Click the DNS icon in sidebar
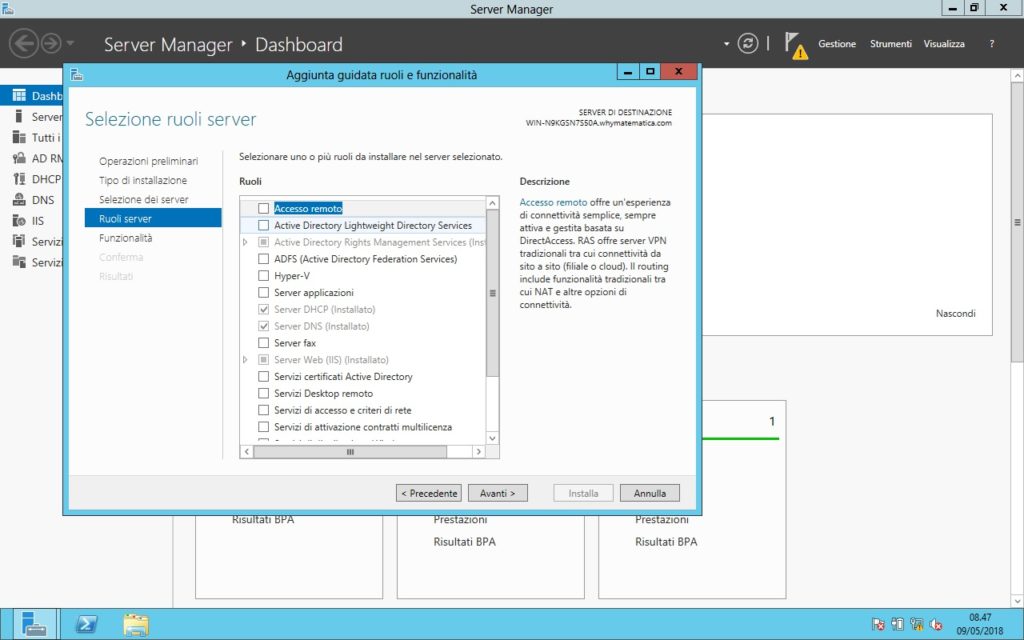 pyautogui.click(x=18, y=199)
